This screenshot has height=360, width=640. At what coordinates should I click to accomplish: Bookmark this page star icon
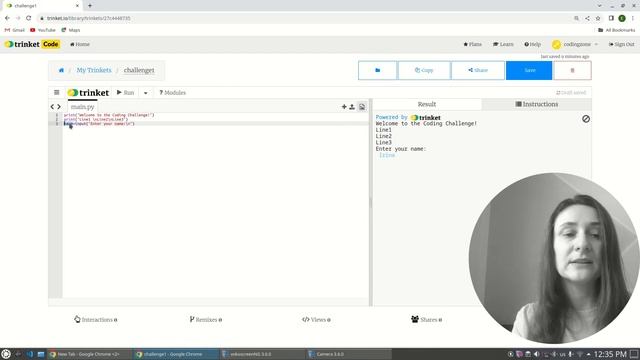pyautogui.click(x=598, y=18)
